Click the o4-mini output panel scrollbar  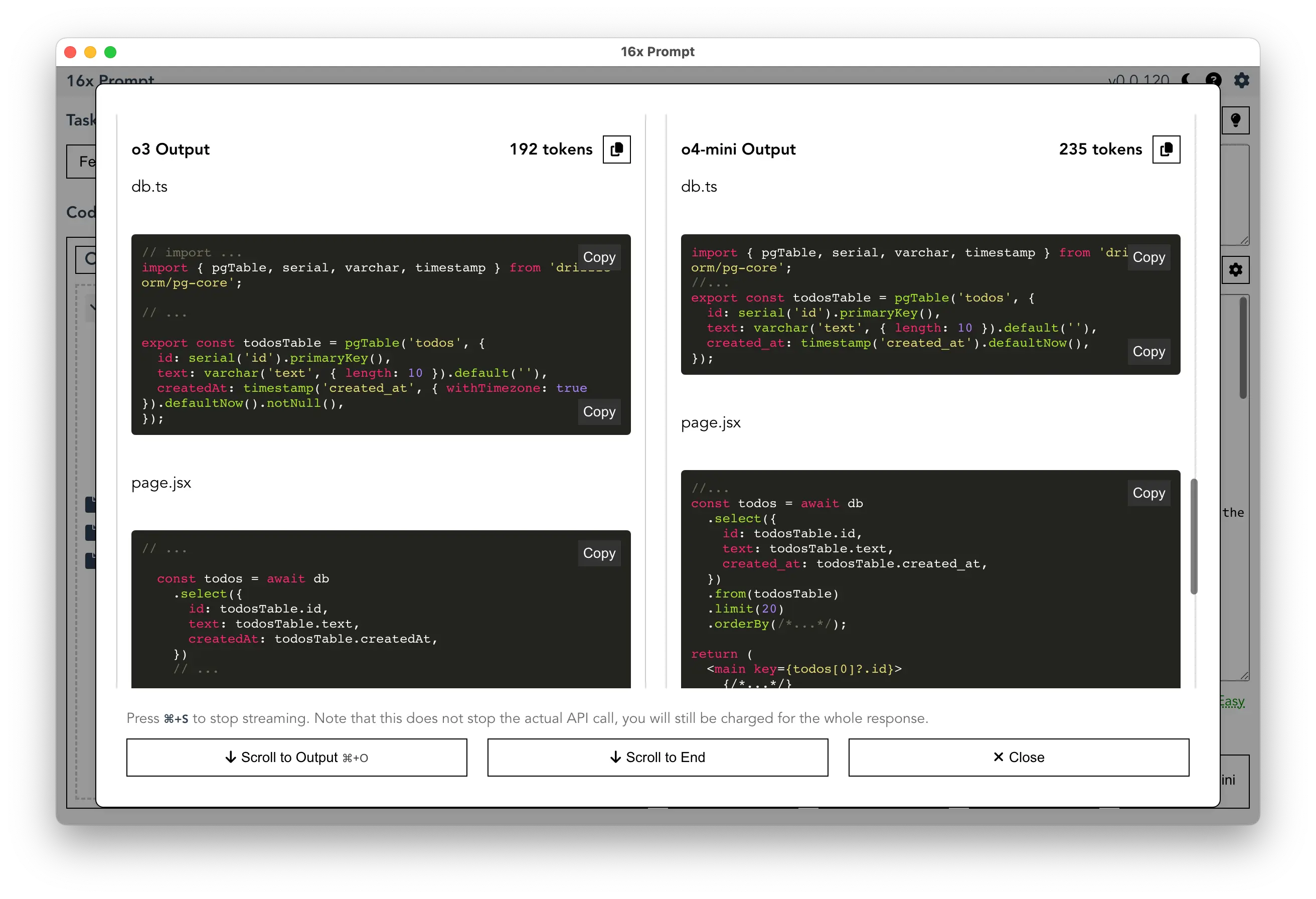coord(1193,536)
